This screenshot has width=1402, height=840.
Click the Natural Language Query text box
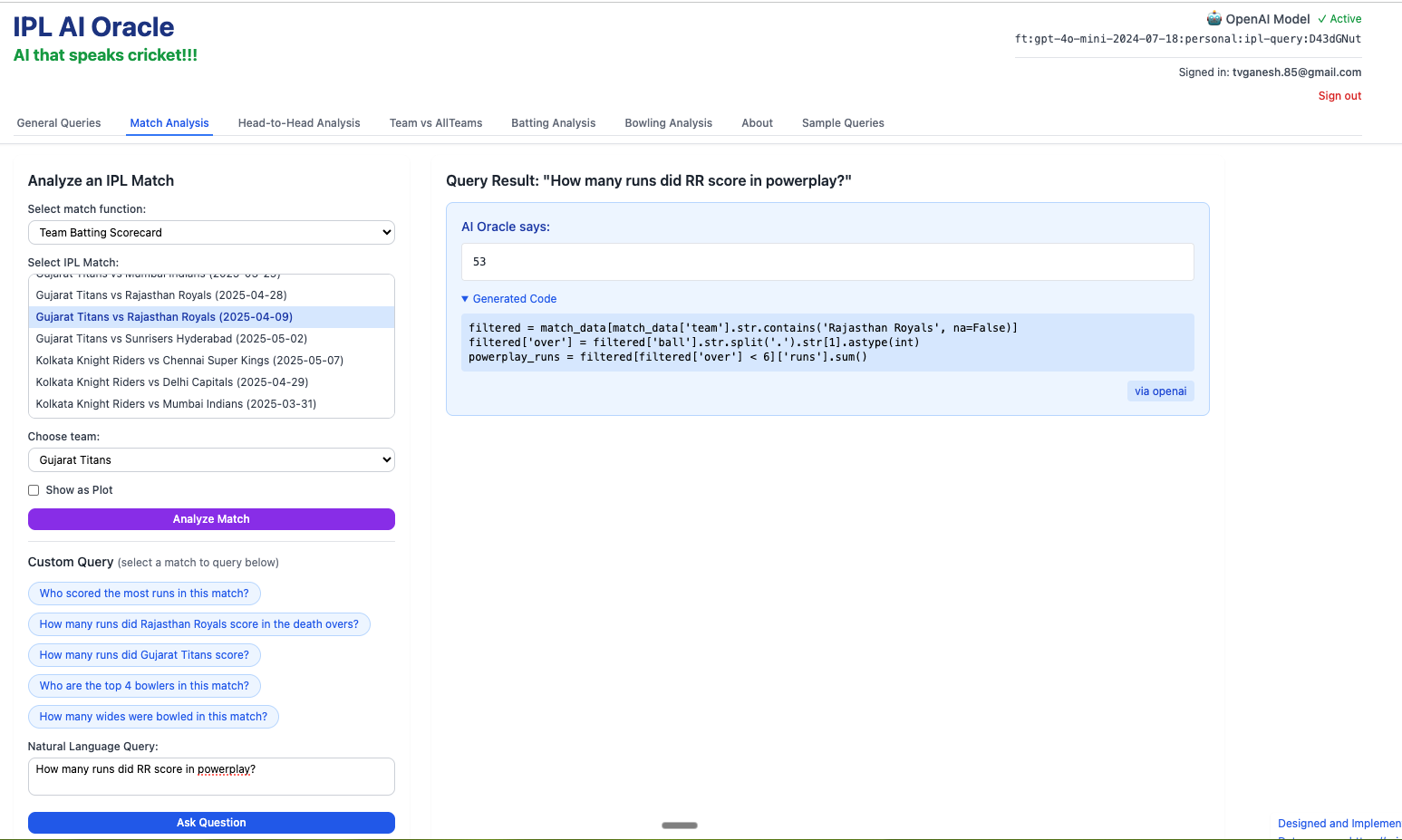point(211,777)
